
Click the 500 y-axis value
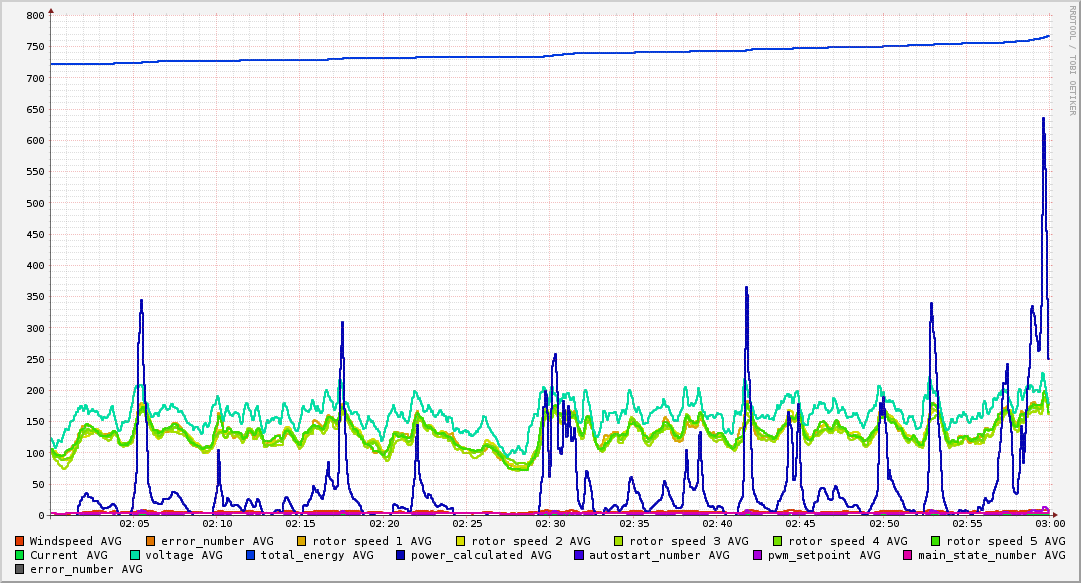tap(36, 203)
